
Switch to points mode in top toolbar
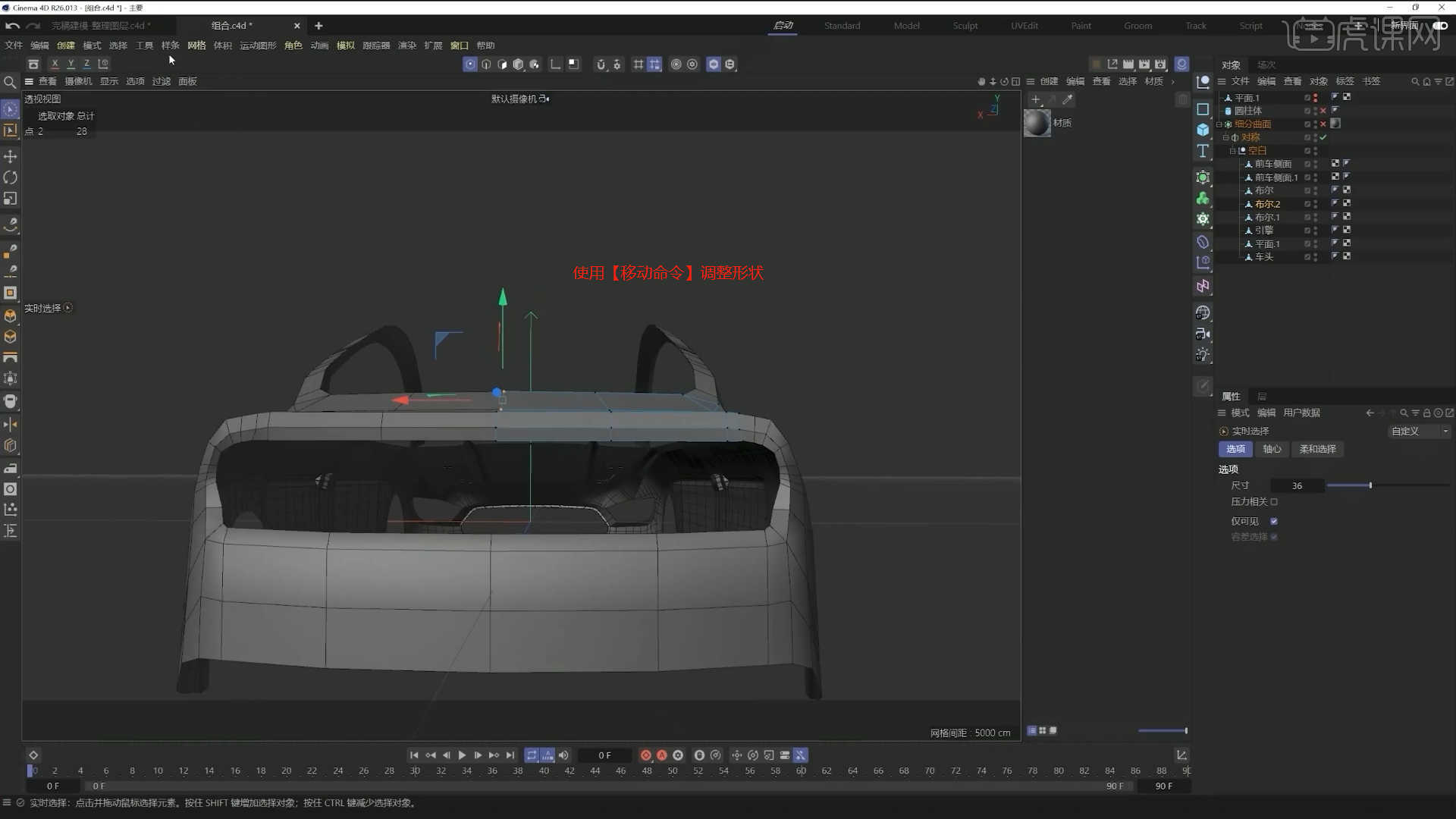point(470,64)
